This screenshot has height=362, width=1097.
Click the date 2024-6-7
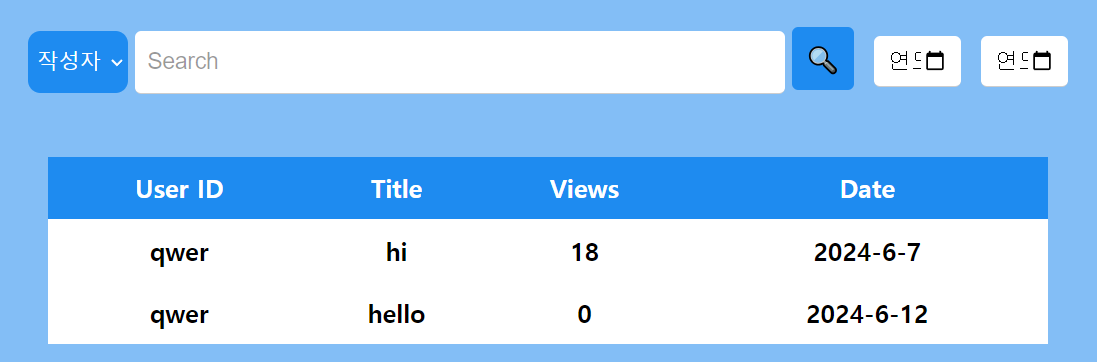pos(868,252)
